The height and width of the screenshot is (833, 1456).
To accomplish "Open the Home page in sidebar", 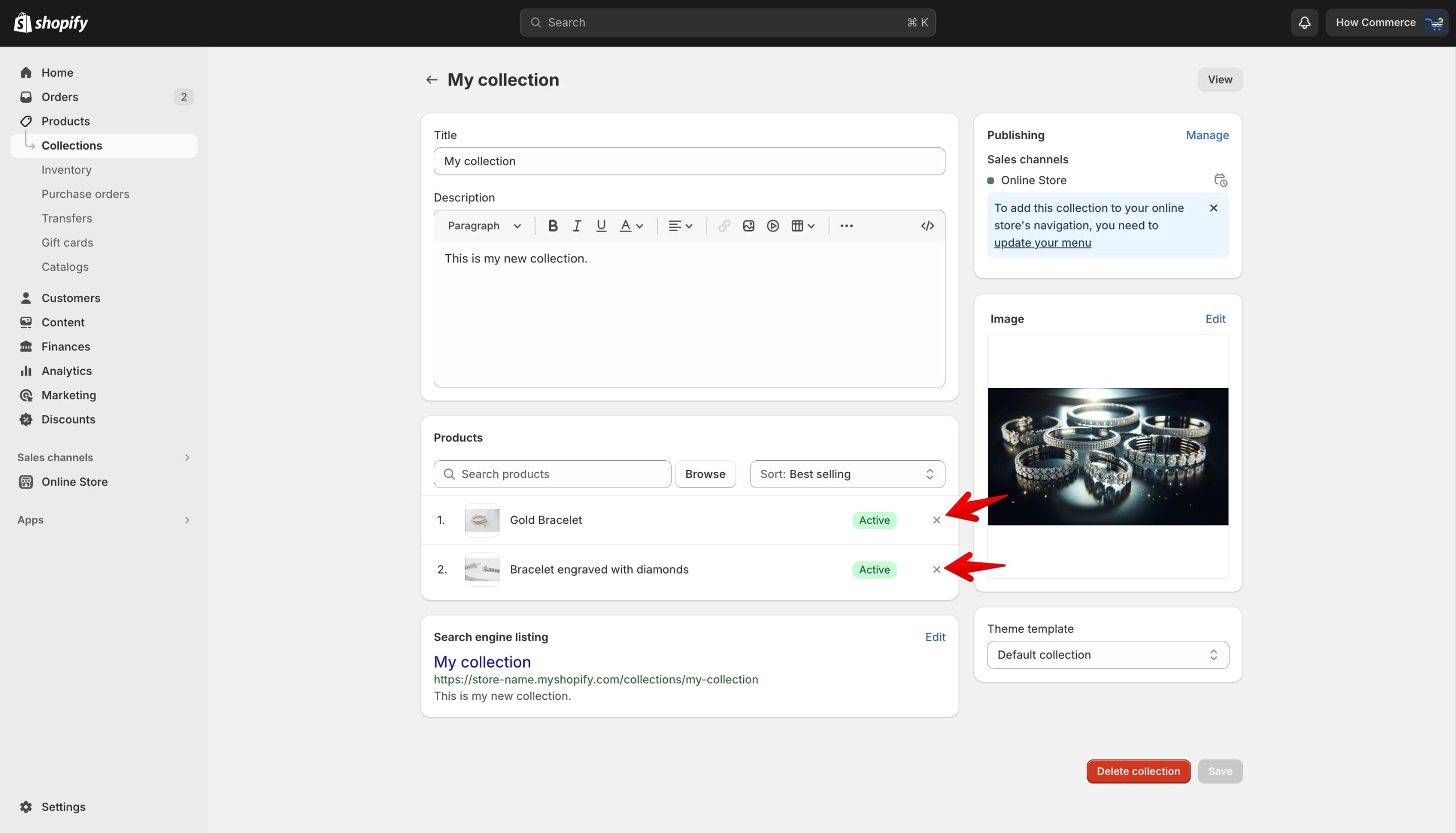I will click(x=104, y=73).
